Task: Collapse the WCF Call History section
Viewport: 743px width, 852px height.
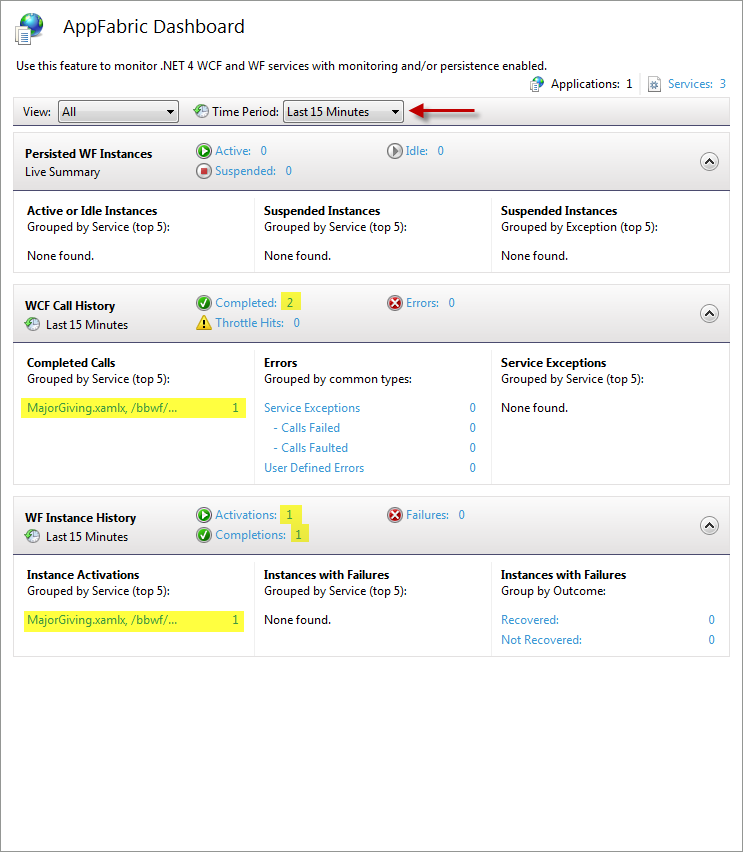Action: (x=709, y=313)
